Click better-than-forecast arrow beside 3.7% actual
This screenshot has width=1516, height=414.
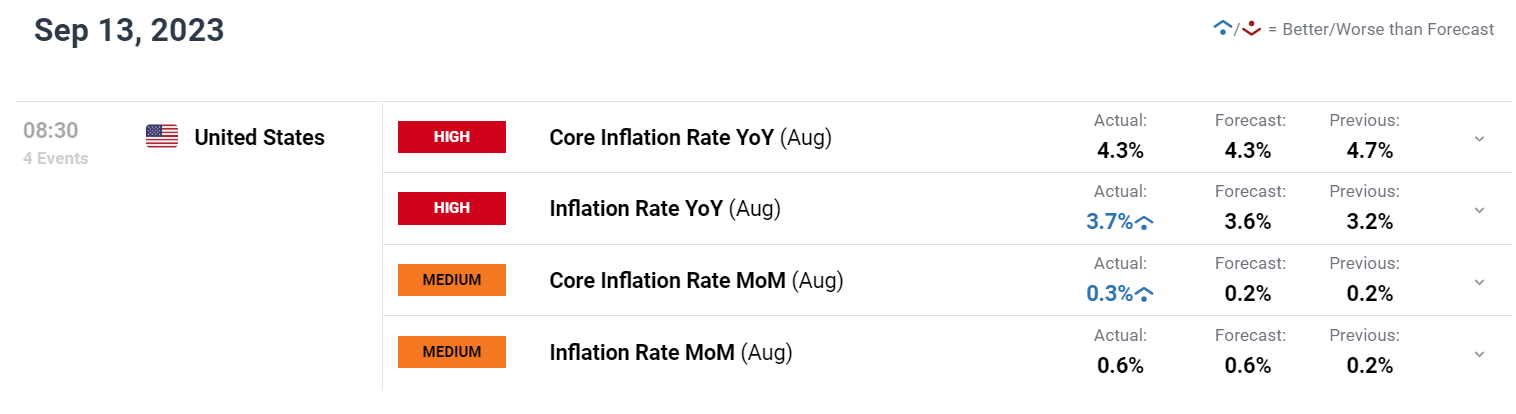[x=1145, y=223]
